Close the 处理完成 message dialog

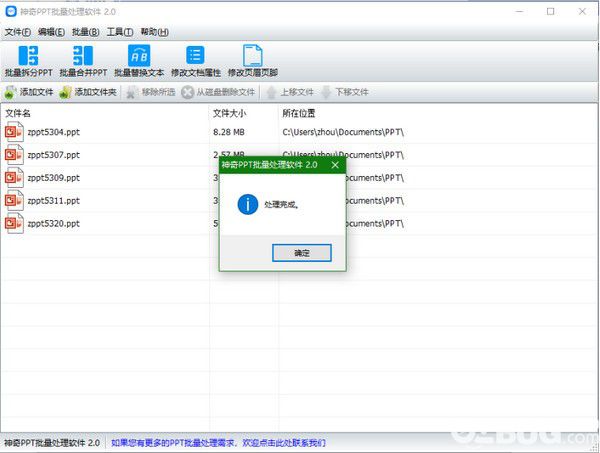click(x=335, y=165)
